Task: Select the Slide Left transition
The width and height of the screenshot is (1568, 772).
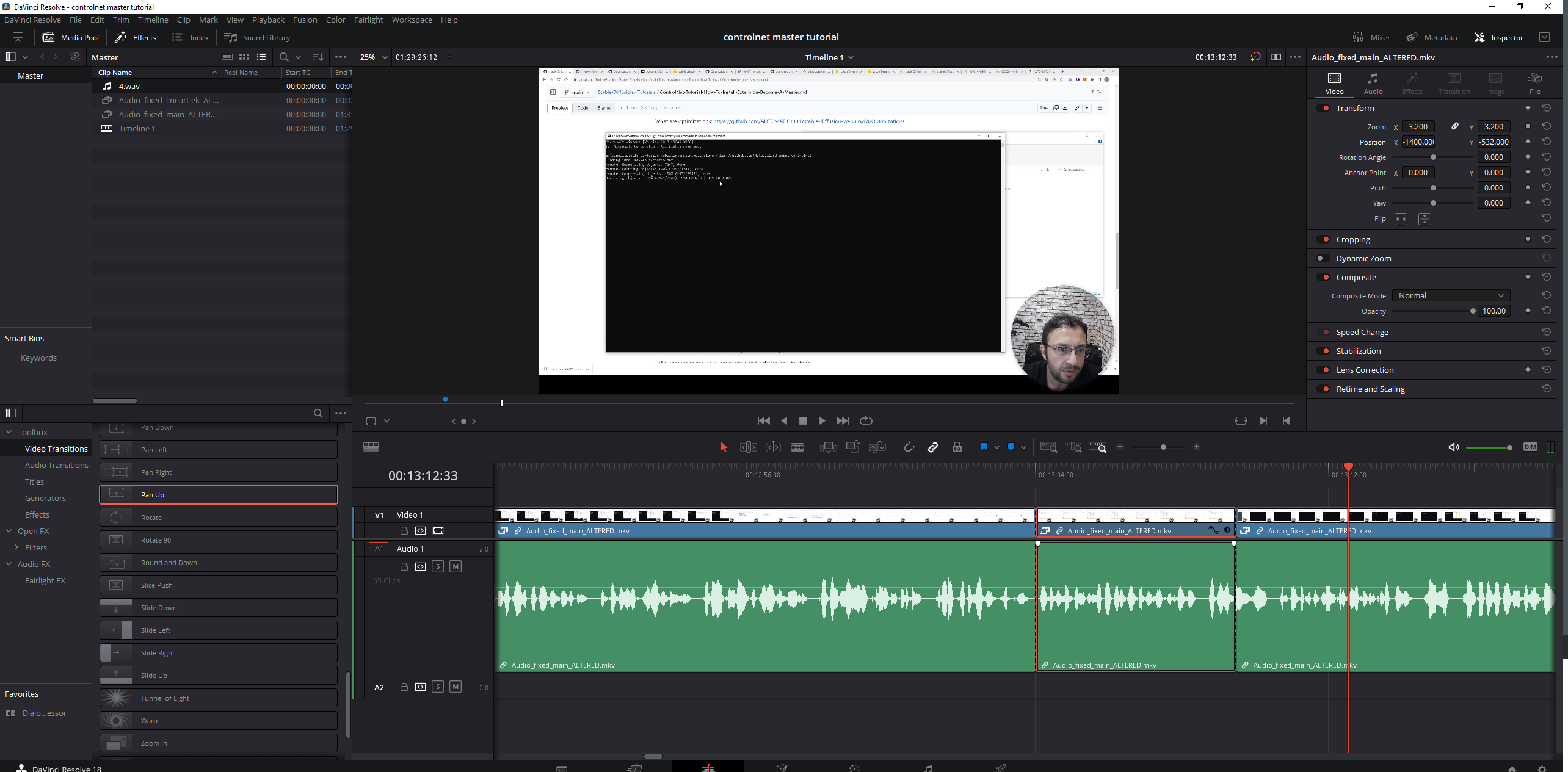Action: pyautogui.click(x=218, y=630)
